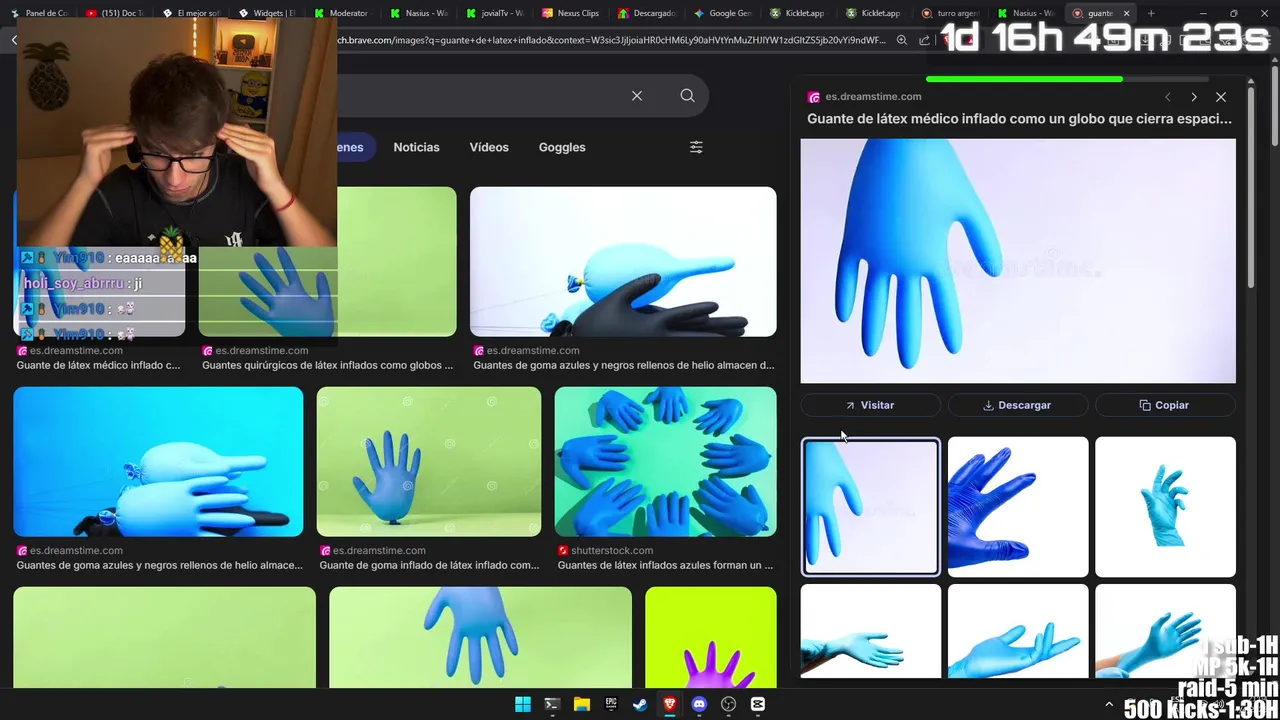Open the search filters icon
The image size is (1280, 720).
click(x=696, y=147)
